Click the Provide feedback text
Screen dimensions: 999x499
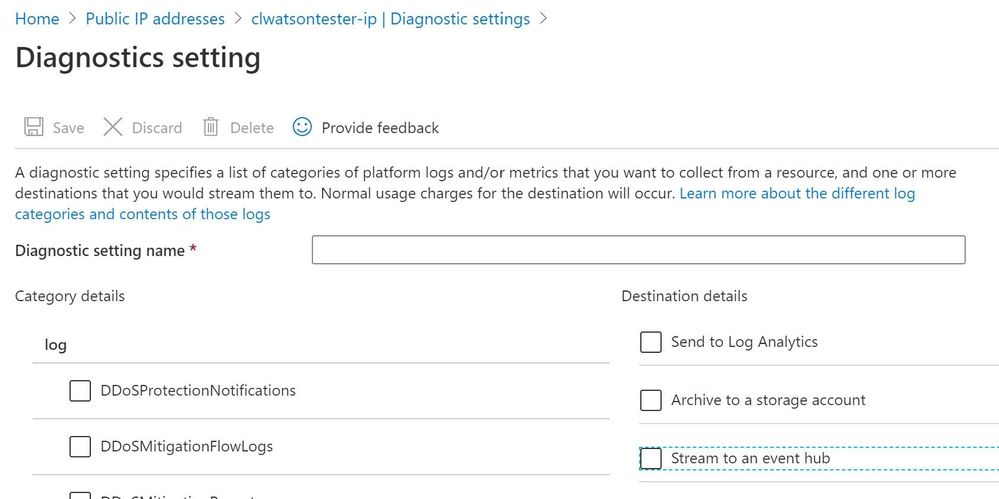[380, 128]
